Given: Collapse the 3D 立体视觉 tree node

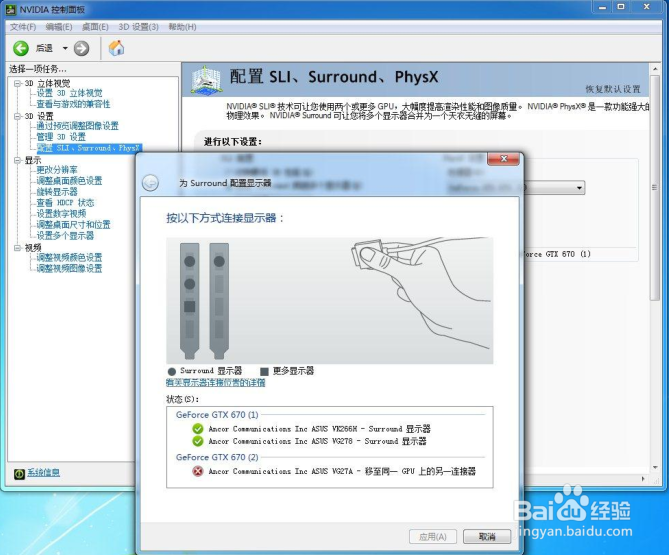Looking at the screenshot, I should (x=17, y=83).
